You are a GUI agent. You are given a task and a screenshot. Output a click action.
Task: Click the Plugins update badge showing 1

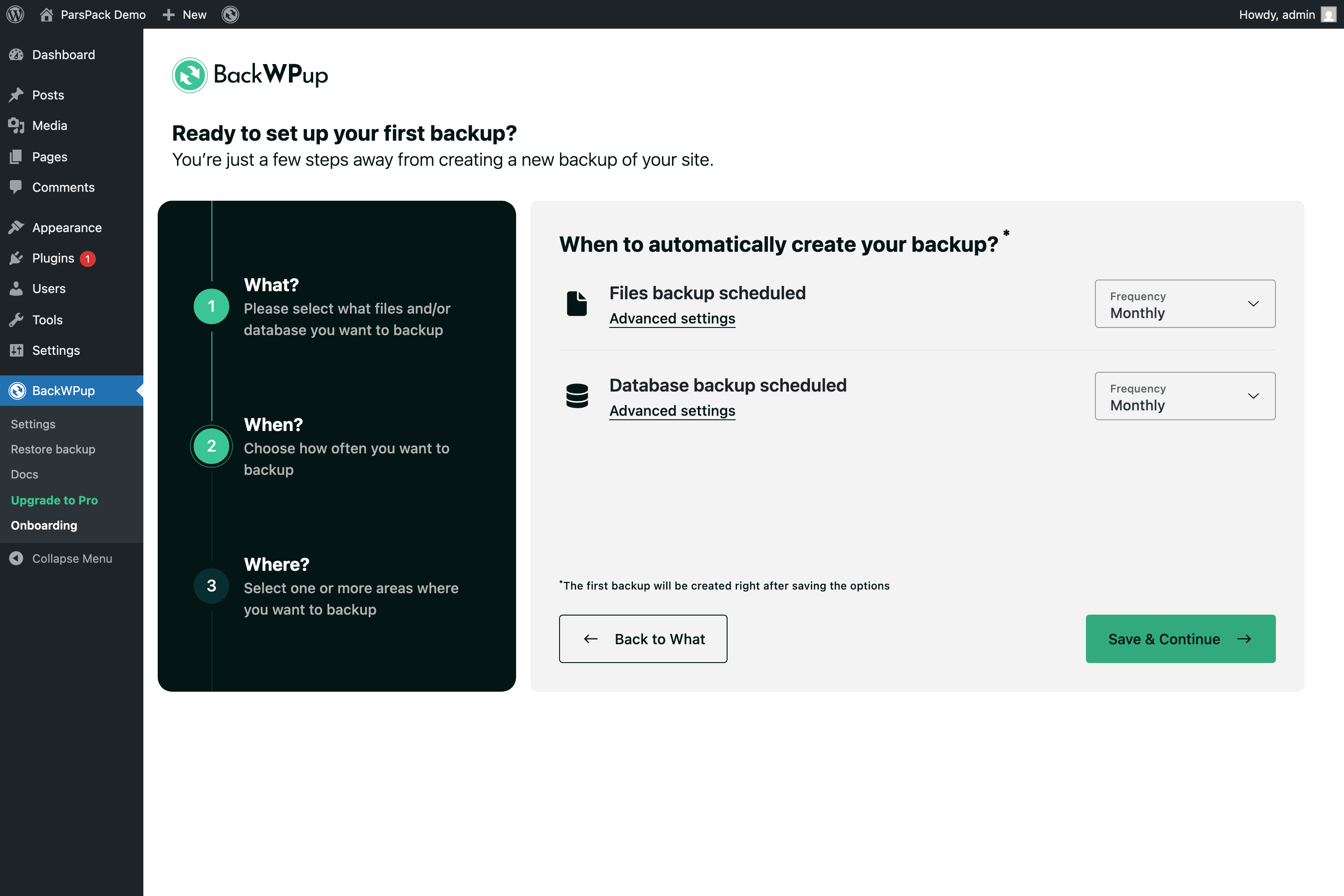tap(87, 259)
